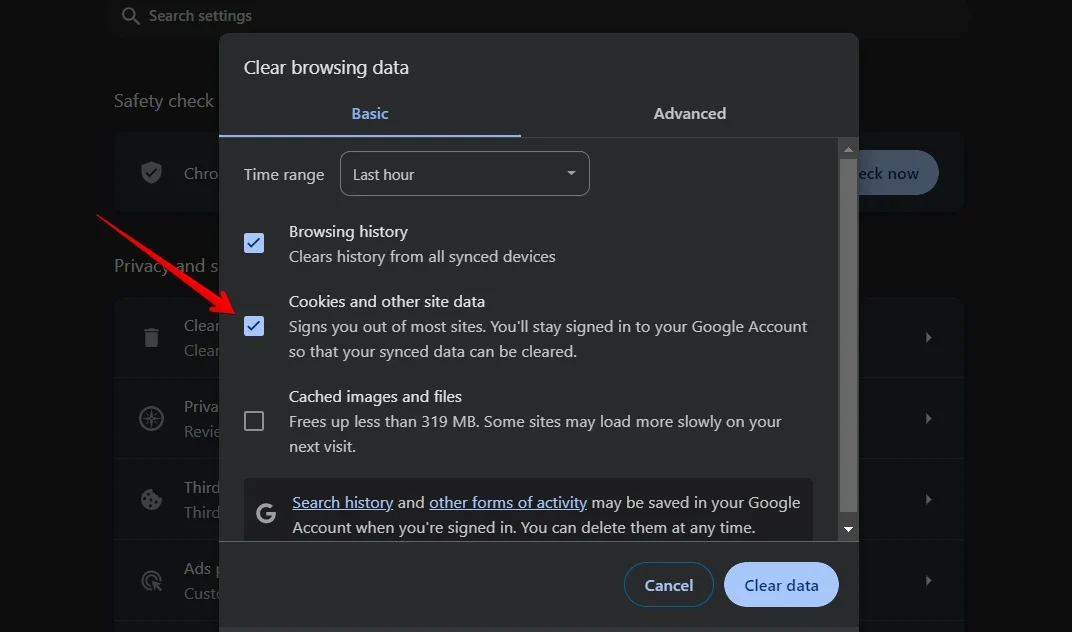Click the 'Time range' label text
The image size is (1072, 632).
(284, 174)
